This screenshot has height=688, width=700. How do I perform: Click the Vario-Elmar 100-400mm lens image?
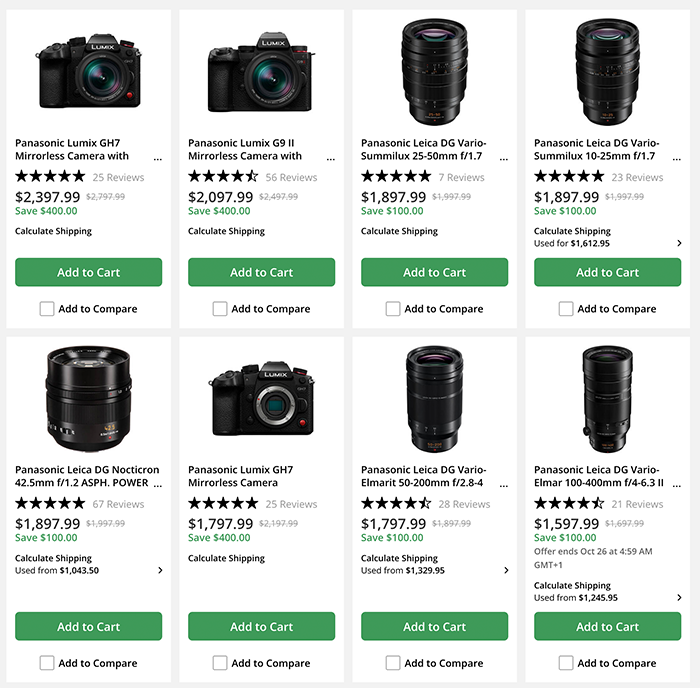606,400
